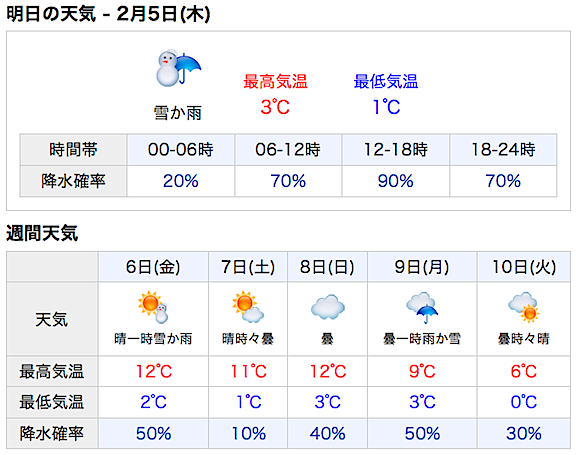The height and width of the screenshot is (455, 576).
Task: Click the 最低気温 1℃ value for tomorrow
Action: click(386, 107)
